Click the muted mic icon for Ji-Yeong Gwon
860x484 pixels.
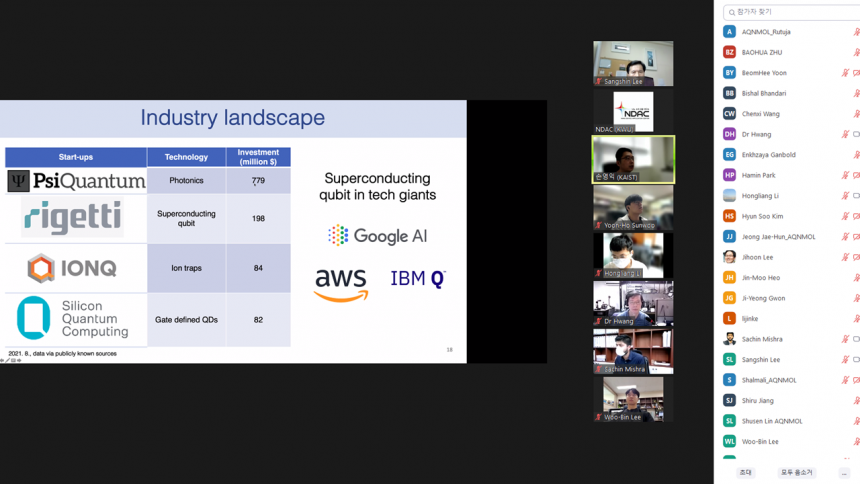[856, 298]
